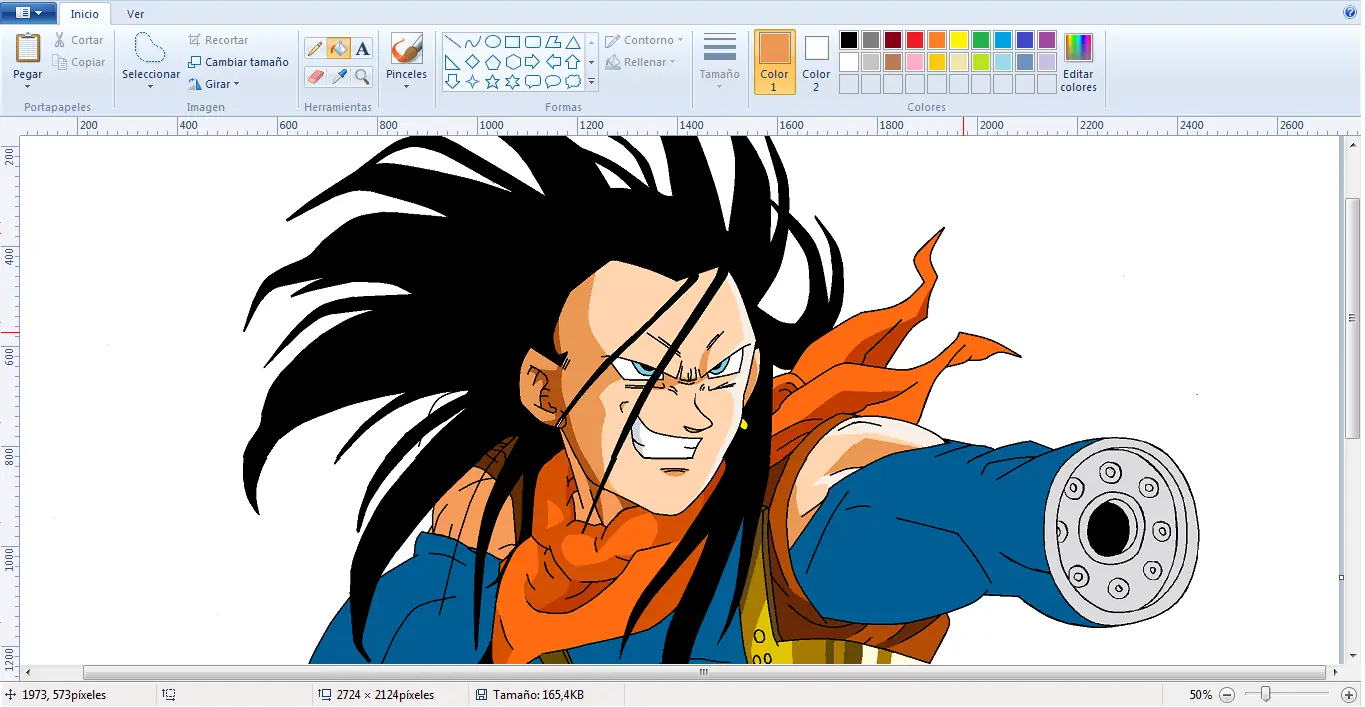Choose the diamond shape
The image size is (1365, 707).
(472, 62)
